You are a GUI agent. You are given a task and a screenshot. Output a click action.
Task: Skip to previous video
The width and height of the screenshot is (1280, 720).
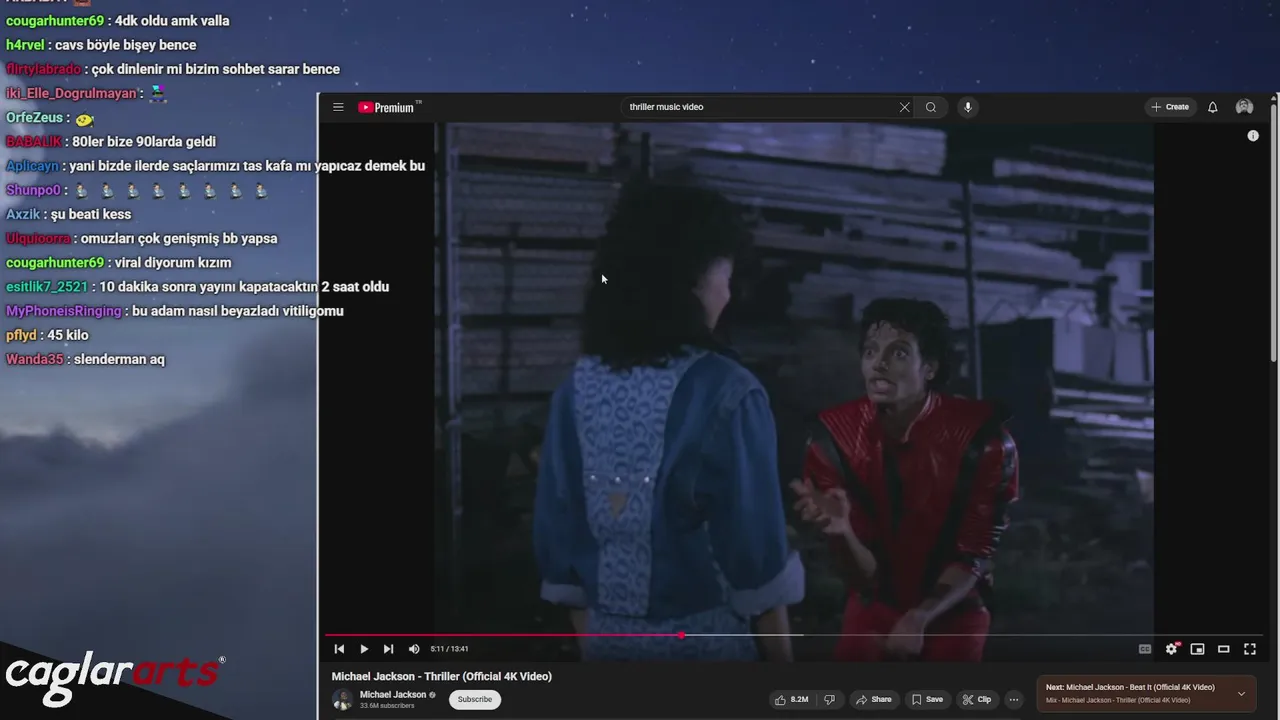339,649
